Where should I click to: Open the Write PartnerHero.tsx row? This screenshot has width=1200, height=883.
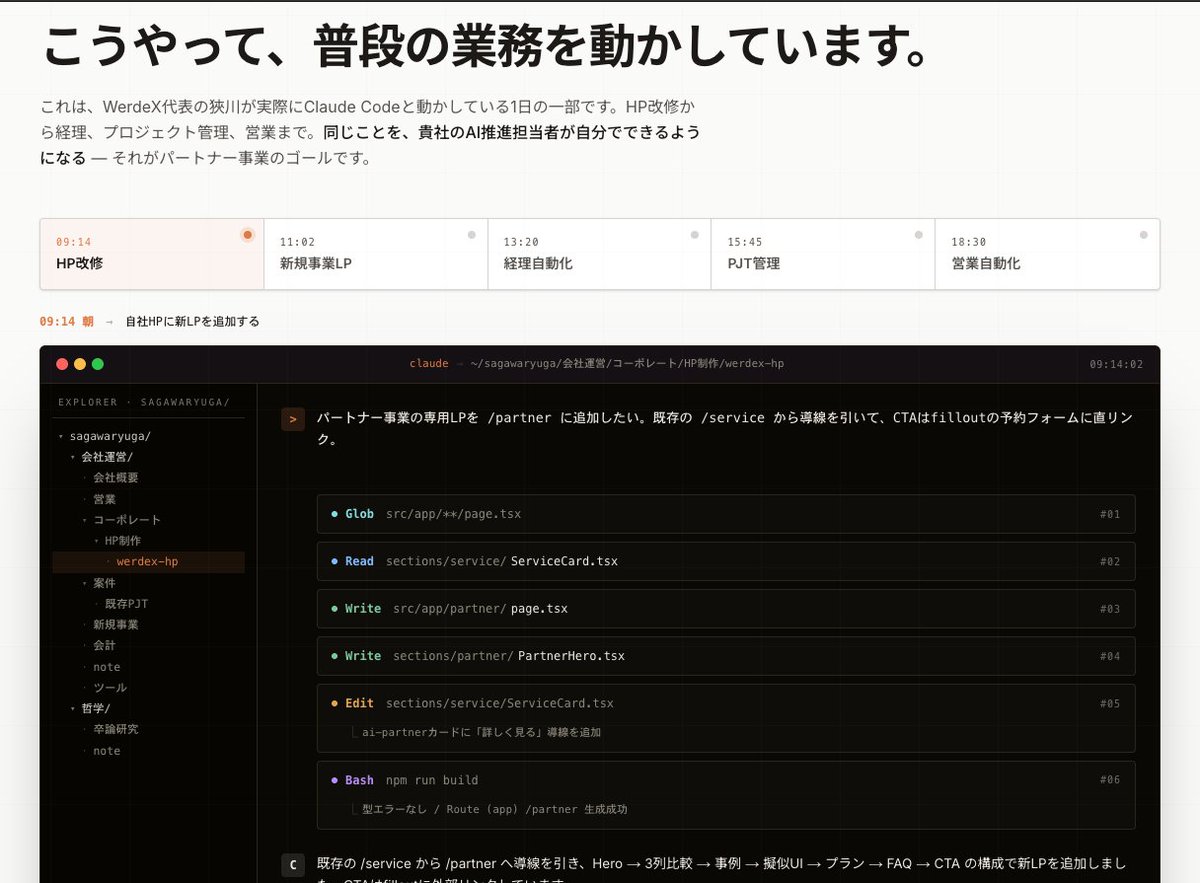tap(726, 656)
